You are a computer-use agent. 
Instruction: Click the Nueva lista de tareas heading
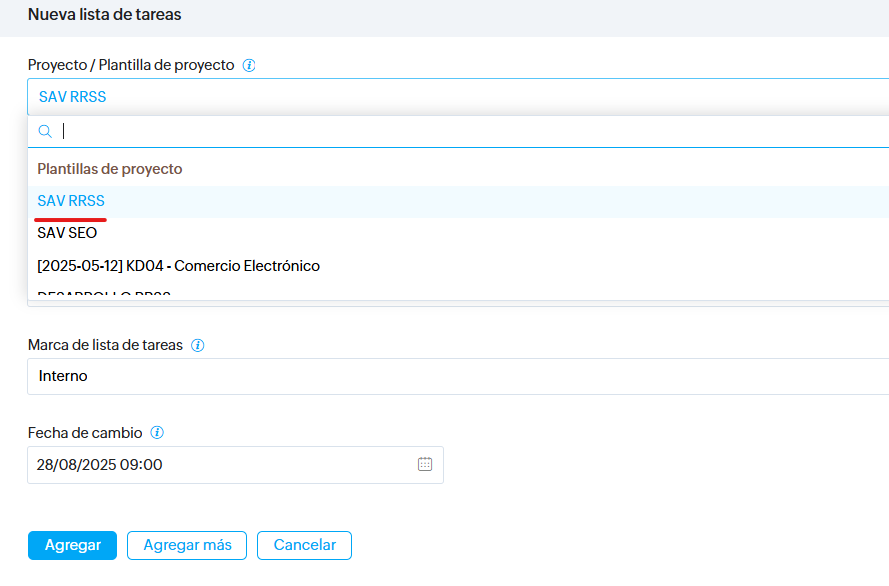(104, 15)
